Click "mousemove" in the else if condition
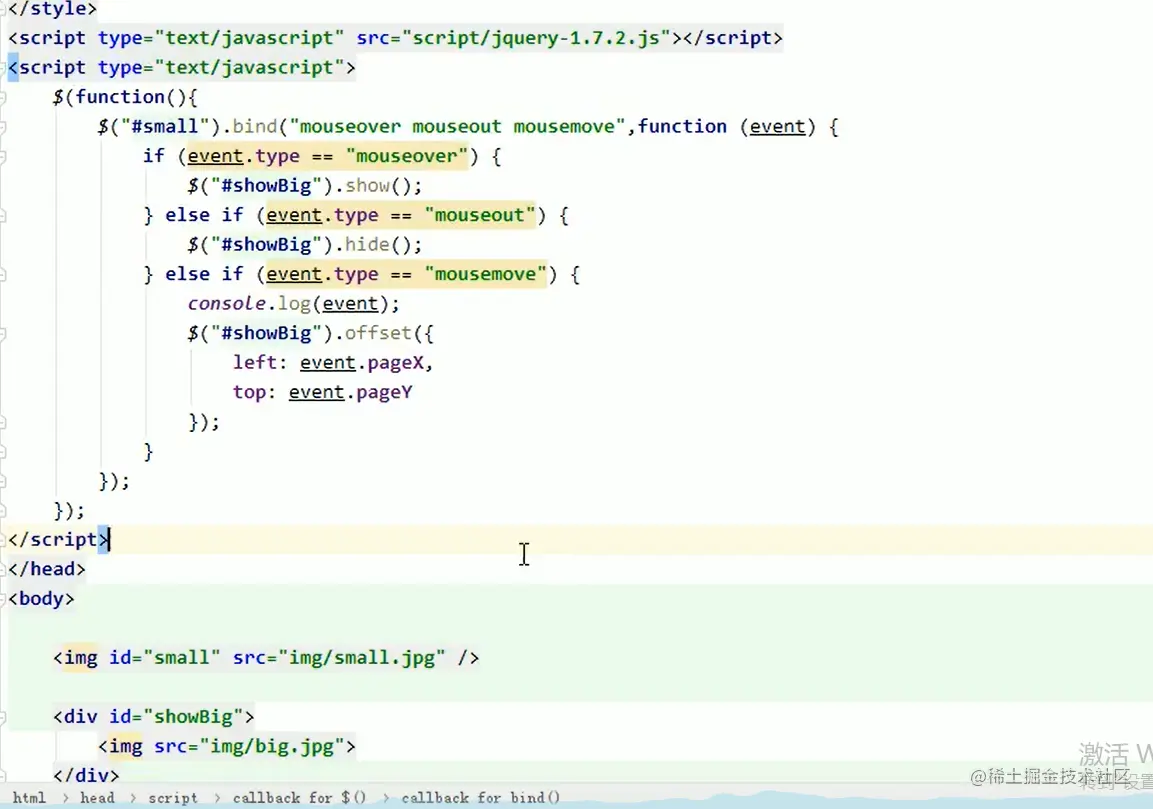Viewport: 1153px width, 809px height. coord(485,274)
